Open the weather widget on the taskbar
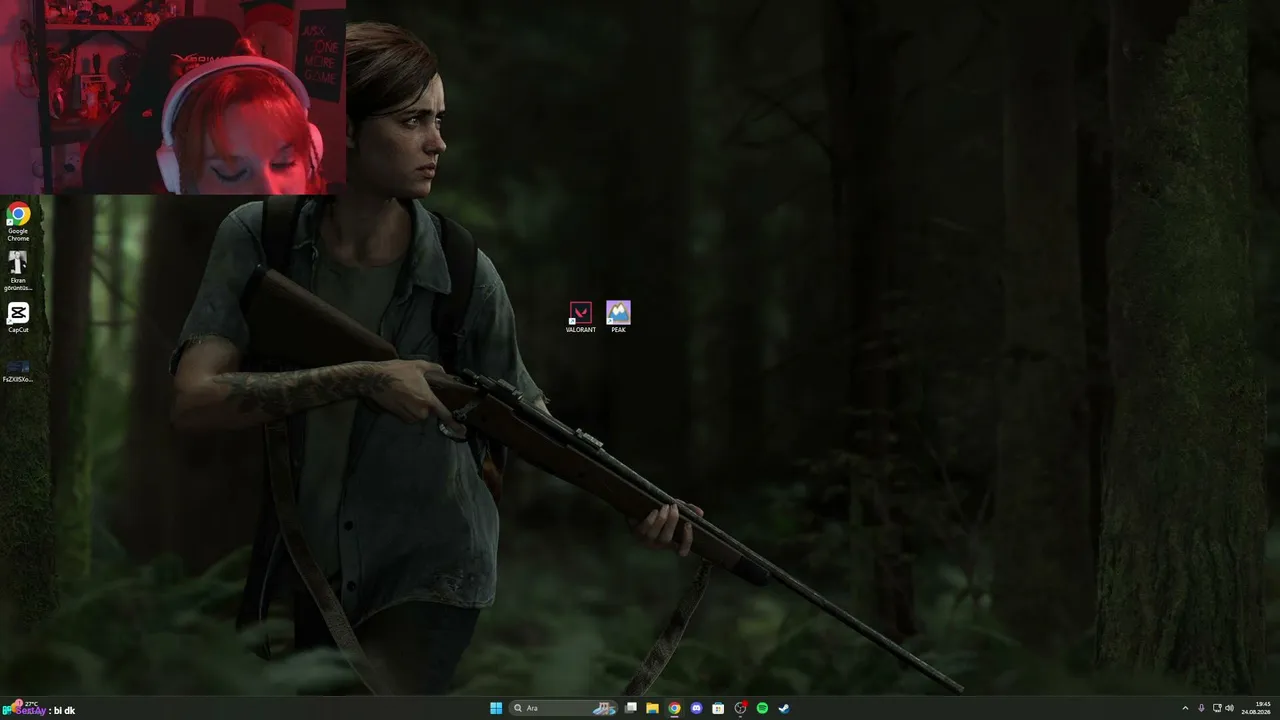 click(x=24, y=708)
